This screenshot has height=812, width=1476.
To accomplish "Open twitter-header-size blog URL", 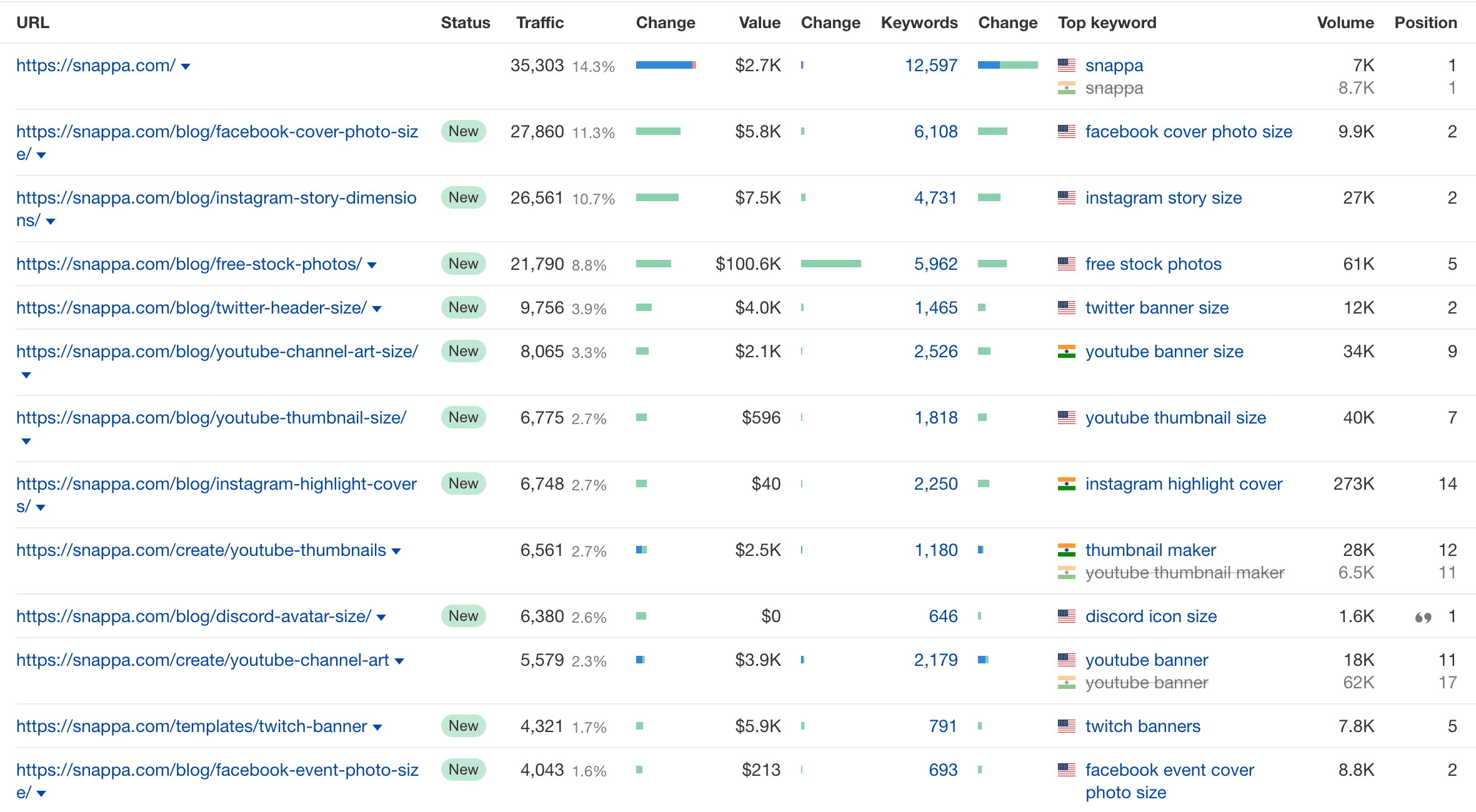I will (191, 308).
